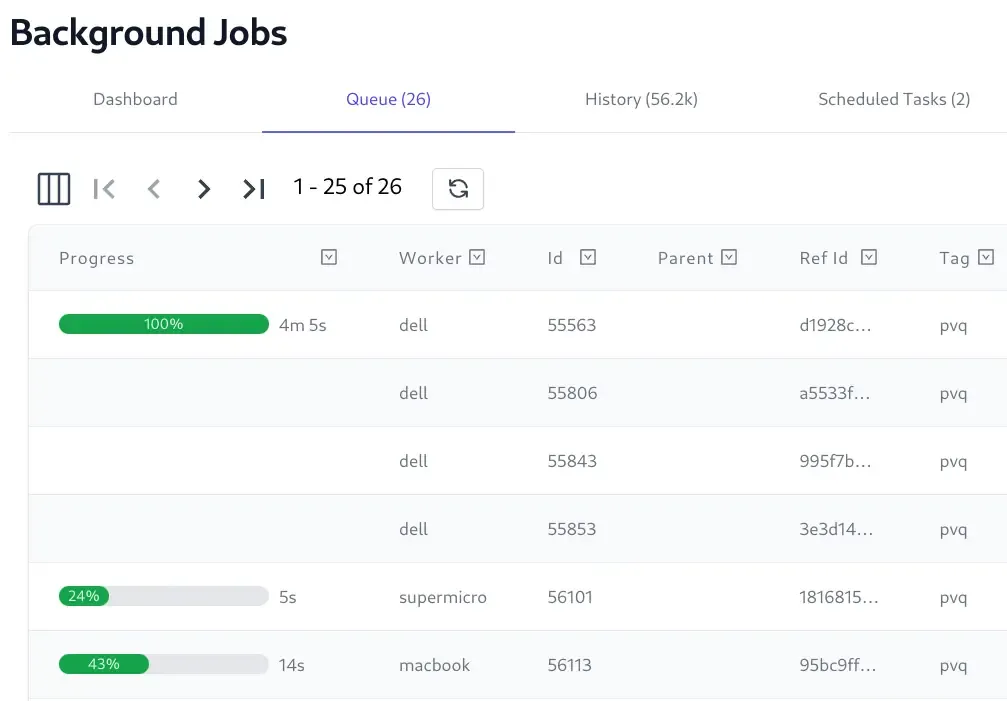Select job Id 56113
Image resolution: width=1007 pixels, height=701 pixels.
coord(570,665)
